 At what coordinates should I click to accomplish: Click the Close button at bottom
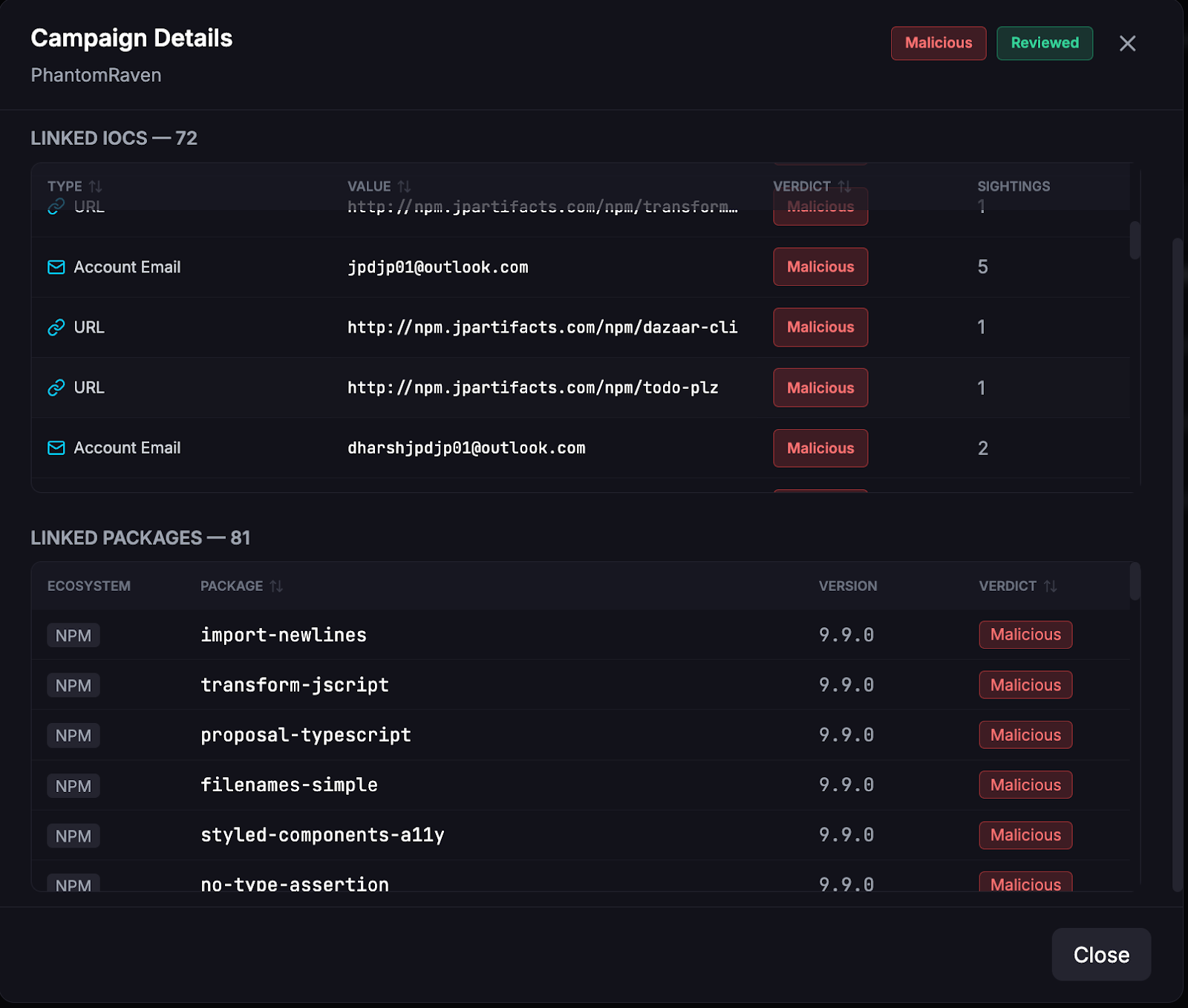1101,955
